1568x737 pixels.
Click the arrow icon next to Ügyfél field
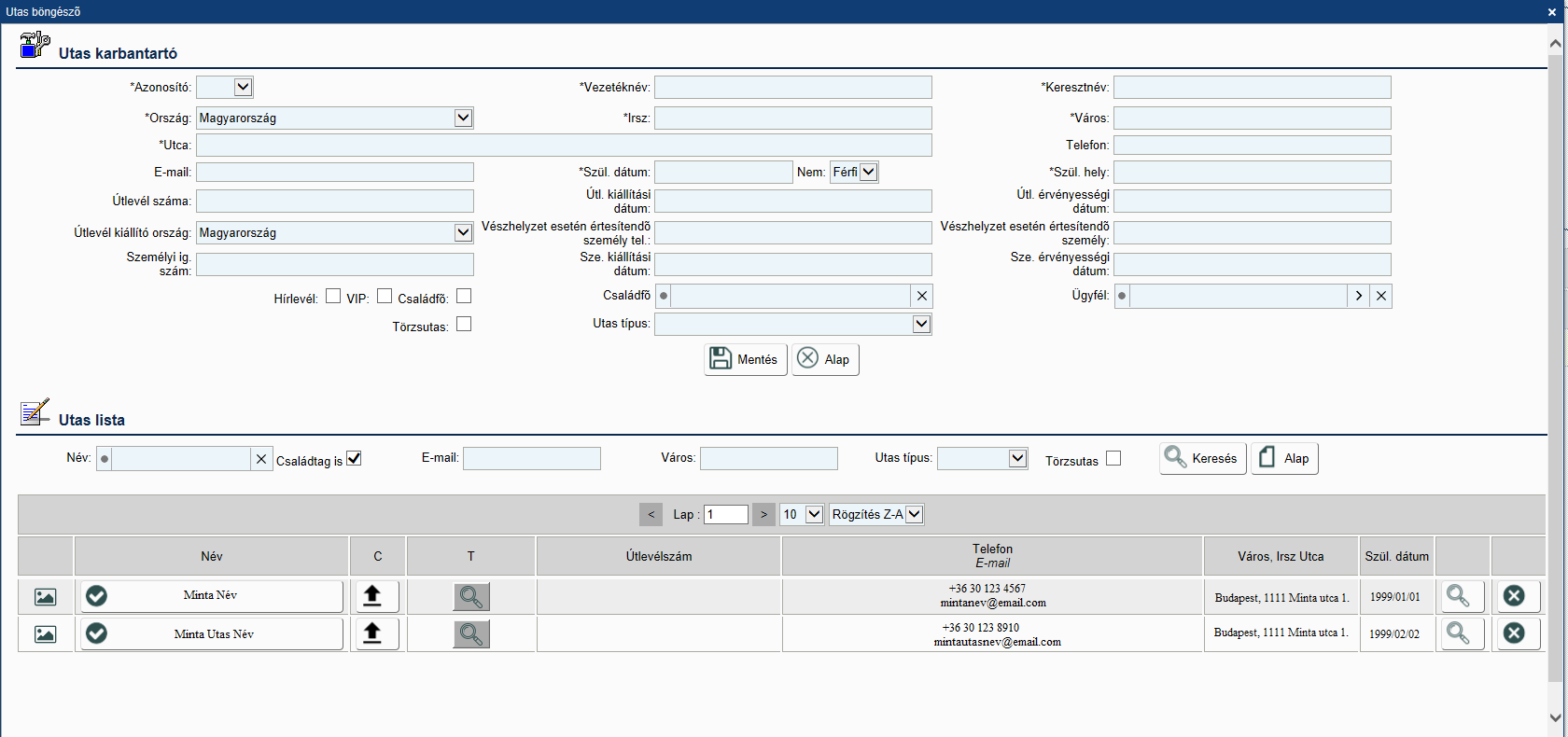(x=1359, y=296)
